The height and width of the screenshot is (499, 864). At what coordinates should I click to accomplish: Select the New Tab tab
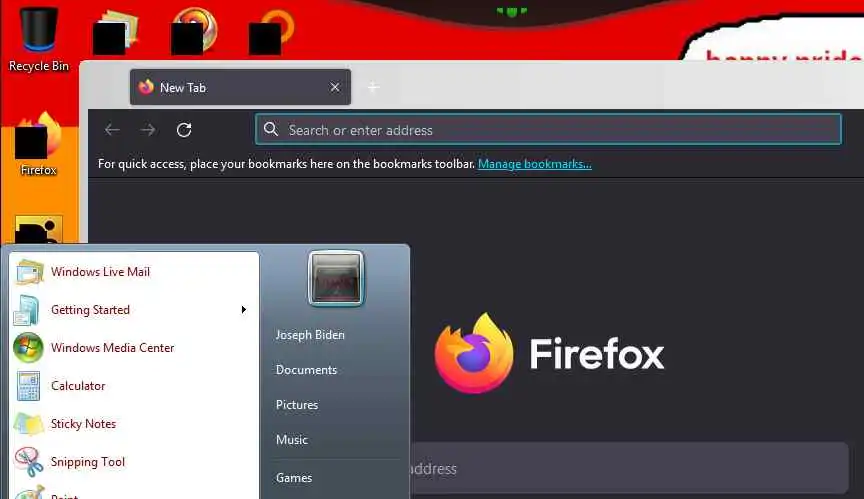click(x=240, y=87)
